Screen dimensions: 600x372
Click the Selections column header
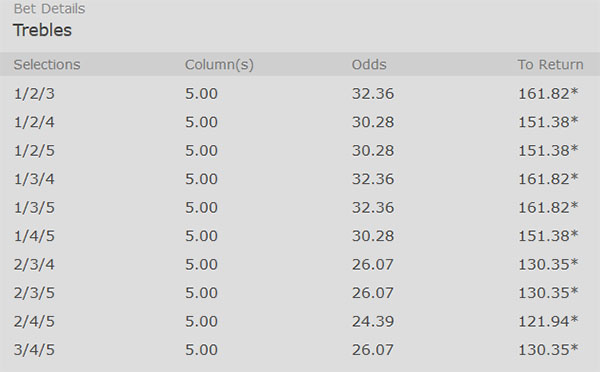[x=47, y=64]
